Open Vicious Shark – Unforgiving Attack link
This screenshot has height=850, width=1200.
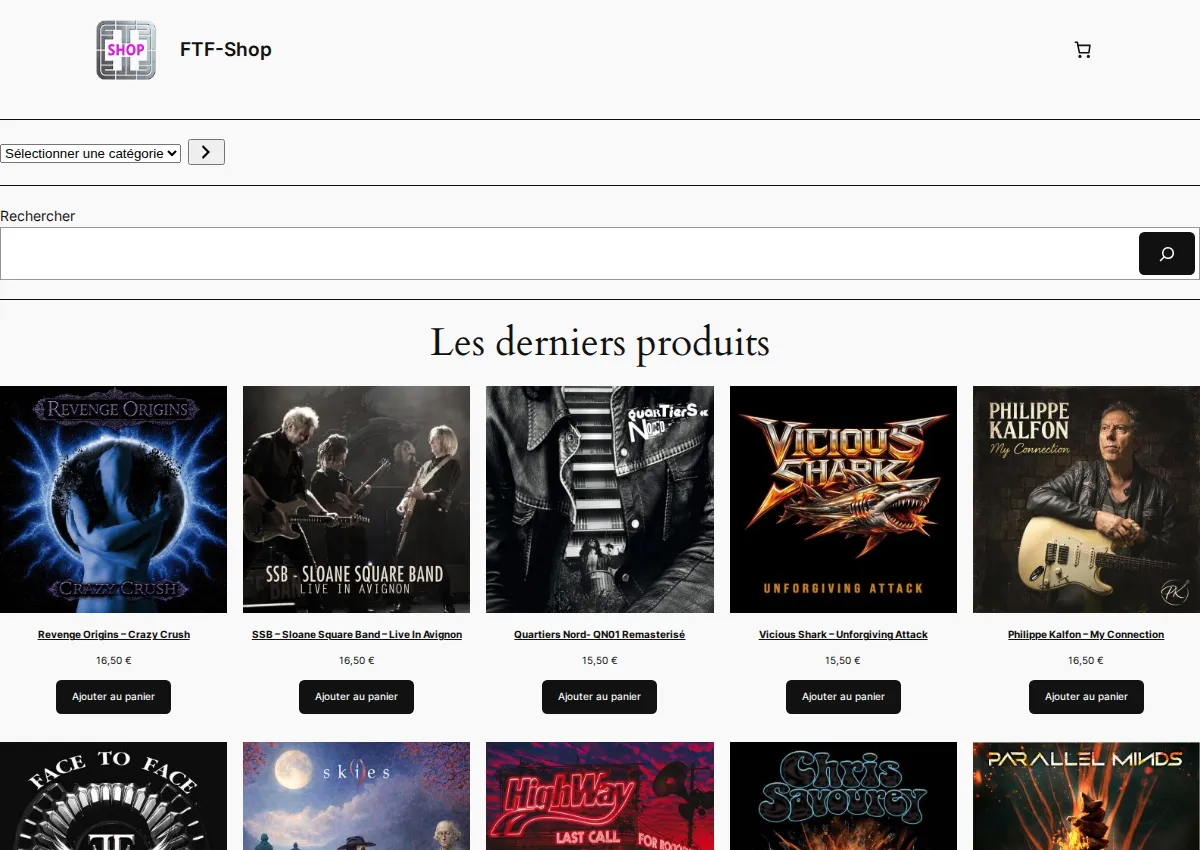point(843,635)
